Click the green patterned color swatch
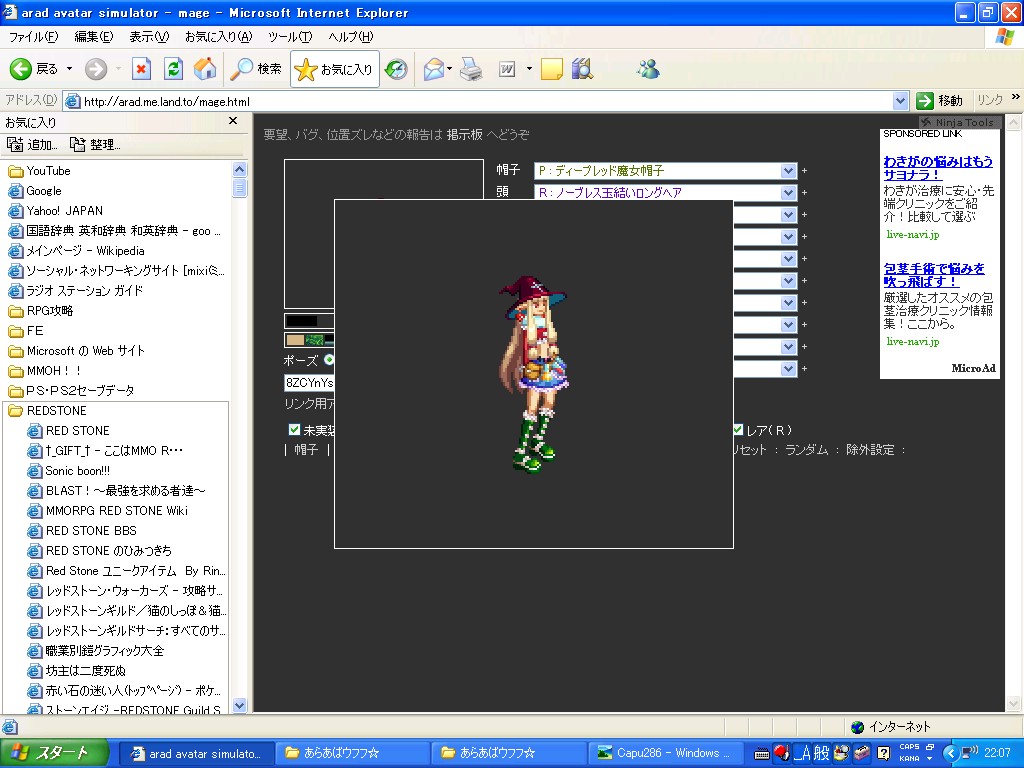Viewport: 1024px width, 768px height. coord(314,340)
